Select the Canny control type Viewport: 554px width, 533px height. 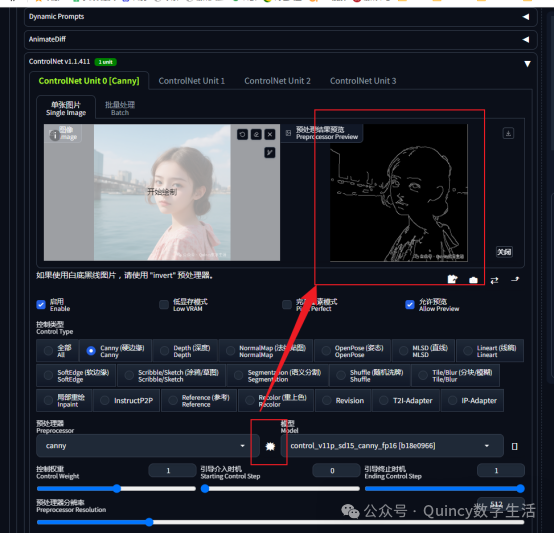click(116, 351)
